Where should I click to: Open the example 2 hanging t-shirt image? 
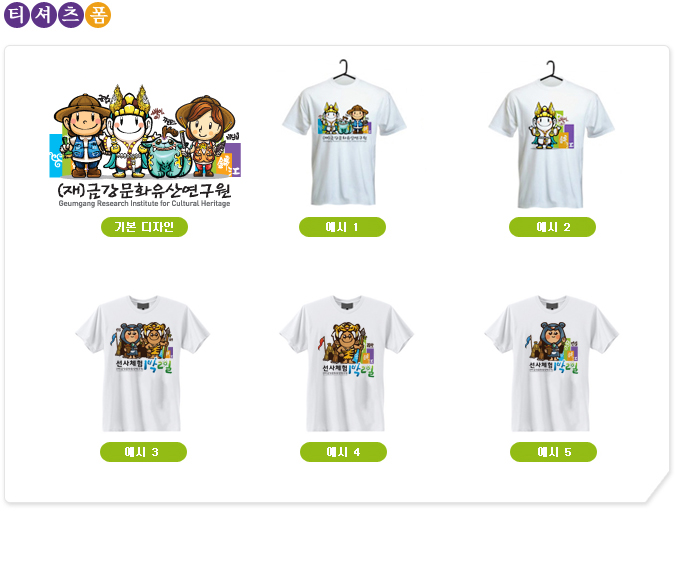pyautogui.click(x=551, y=134)
